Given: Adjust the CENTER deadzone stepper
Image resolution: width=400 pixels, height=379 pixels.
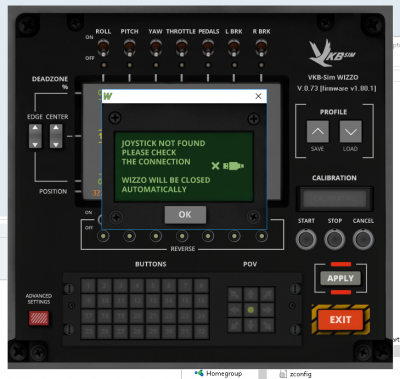Looking at the screenshot, I should (56, 136).
